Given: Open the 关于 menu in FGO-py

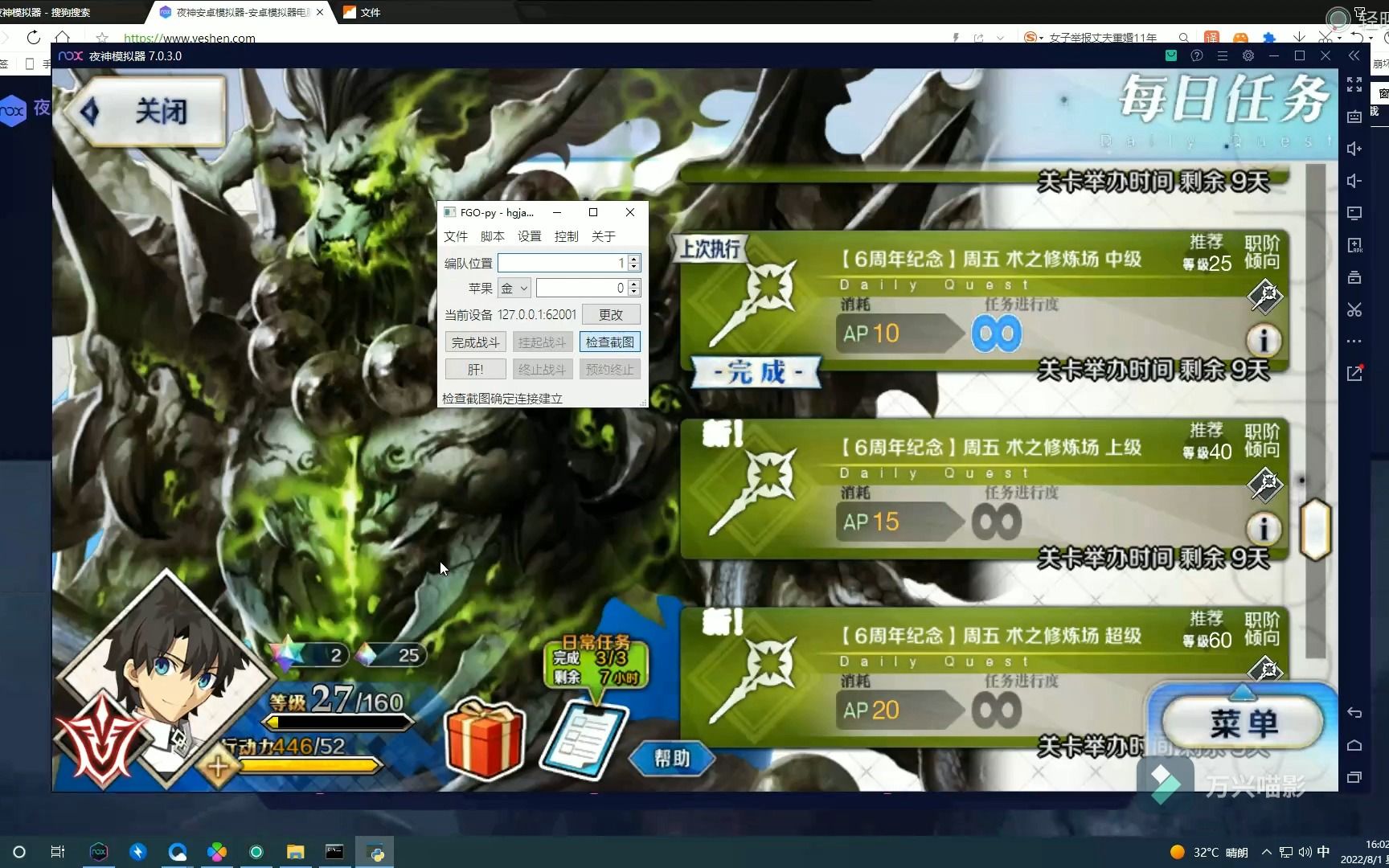Looking at the screenshot, I should point(604,236).
